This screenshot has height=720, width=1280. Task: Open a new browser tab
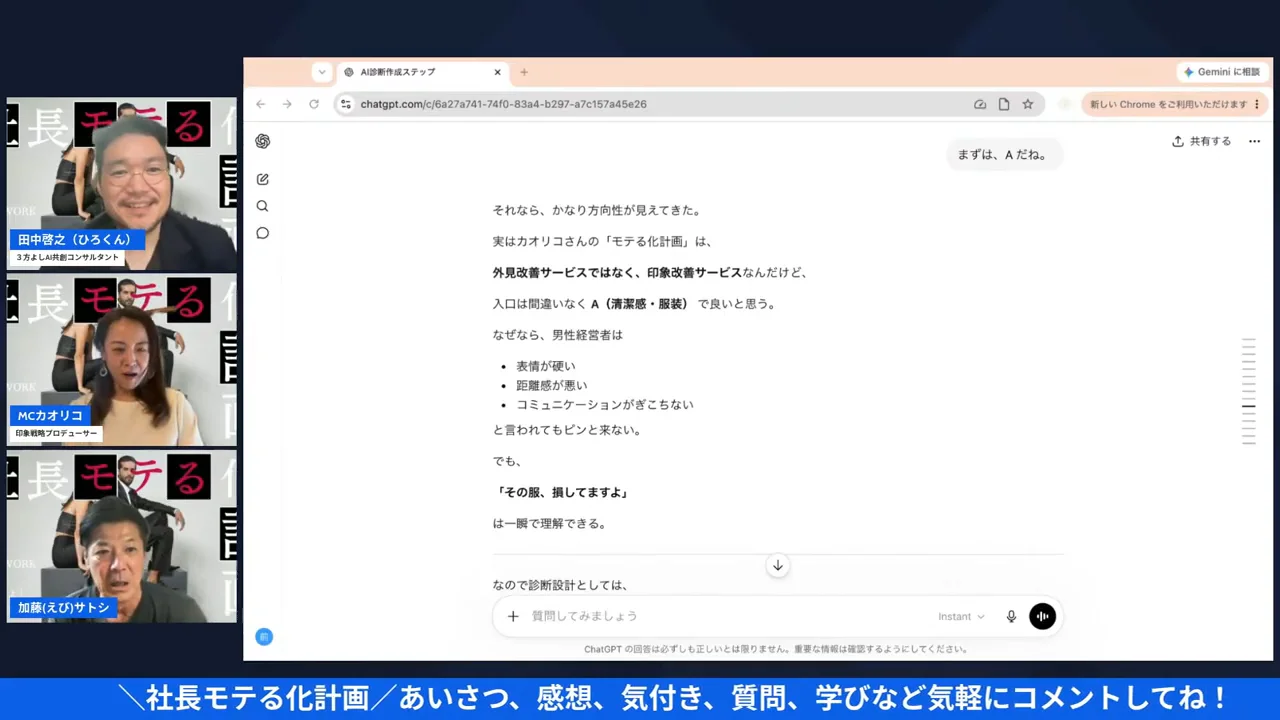pyautogui.click(x=523, y=72)
